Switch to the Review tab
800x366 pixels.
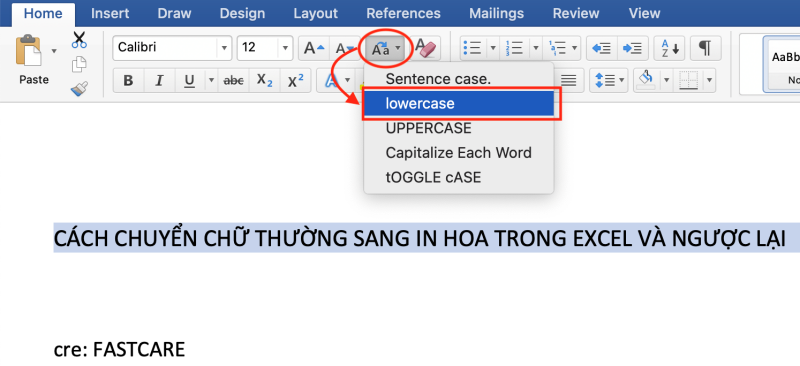[x=577, y=14]
